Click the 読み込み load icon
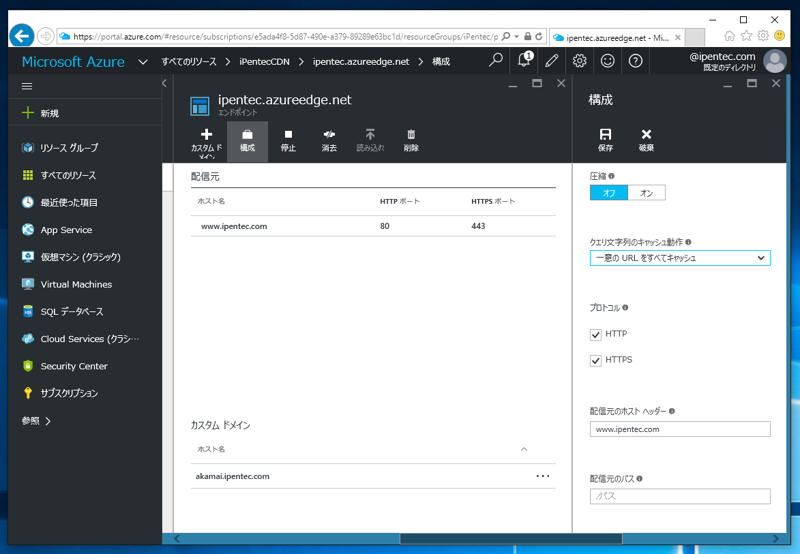This screenshot has height=554, width=800. (370, 135)
